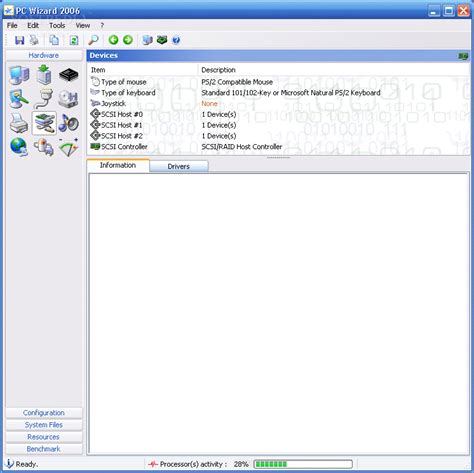Switch to the Drivers tab

[179, 166]
